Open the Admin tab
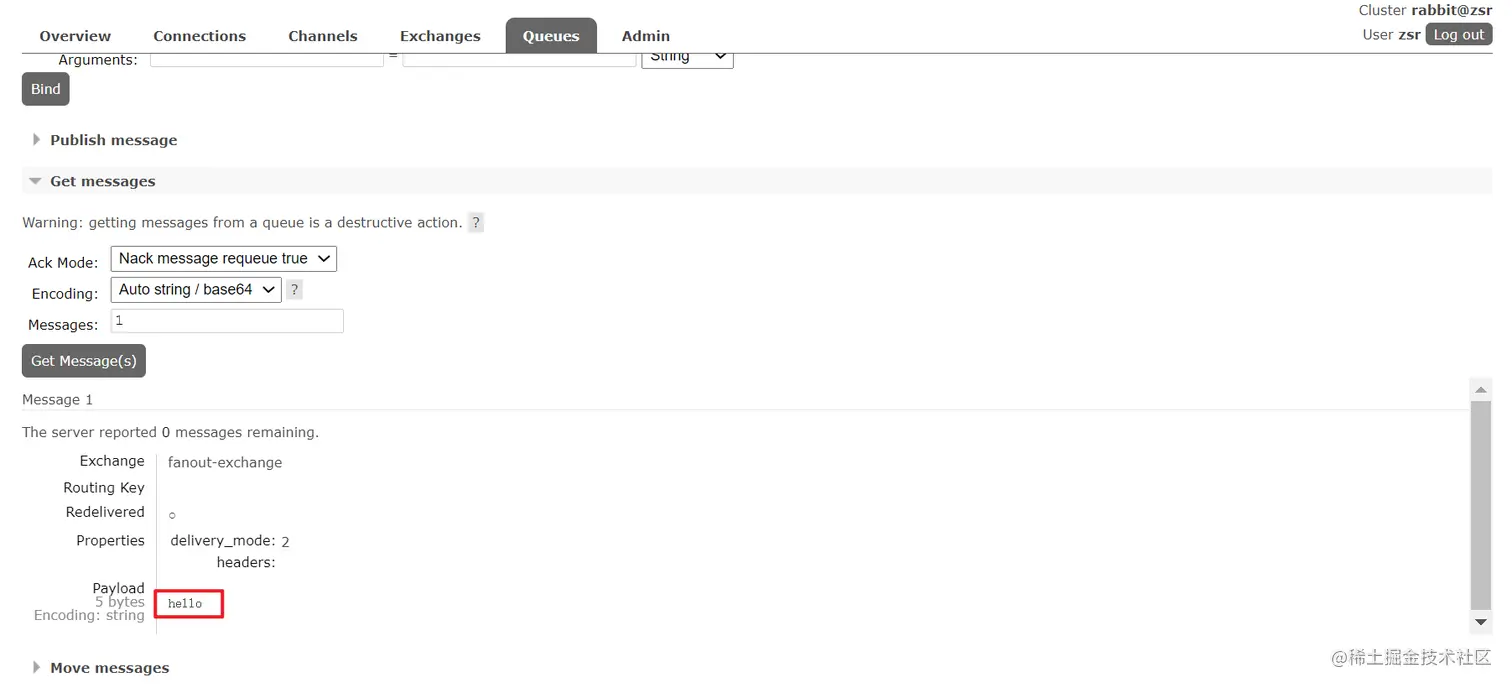 coord(646,36)
